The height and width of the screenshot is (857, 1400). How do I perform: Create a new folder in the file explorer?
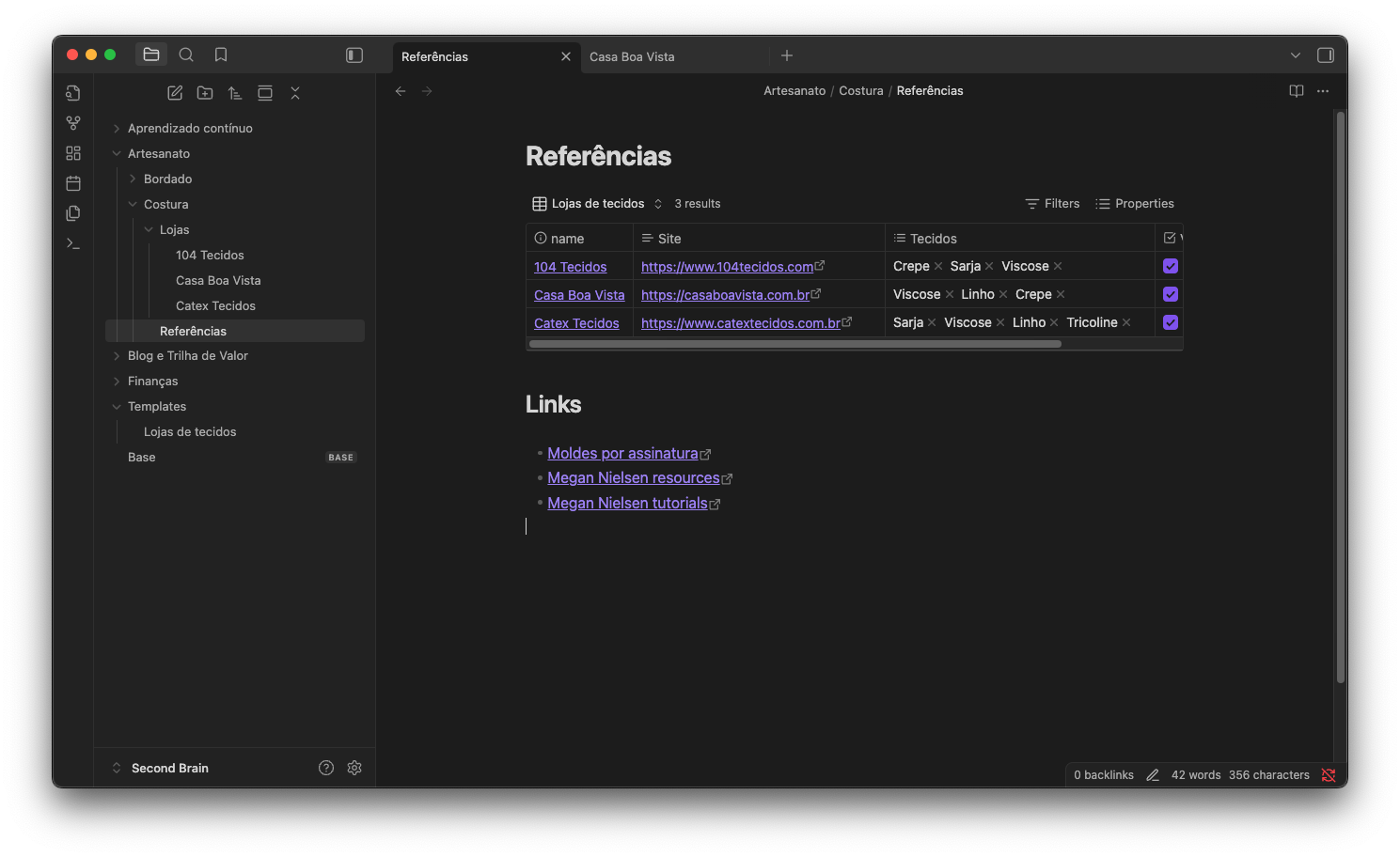click(205, 93)
